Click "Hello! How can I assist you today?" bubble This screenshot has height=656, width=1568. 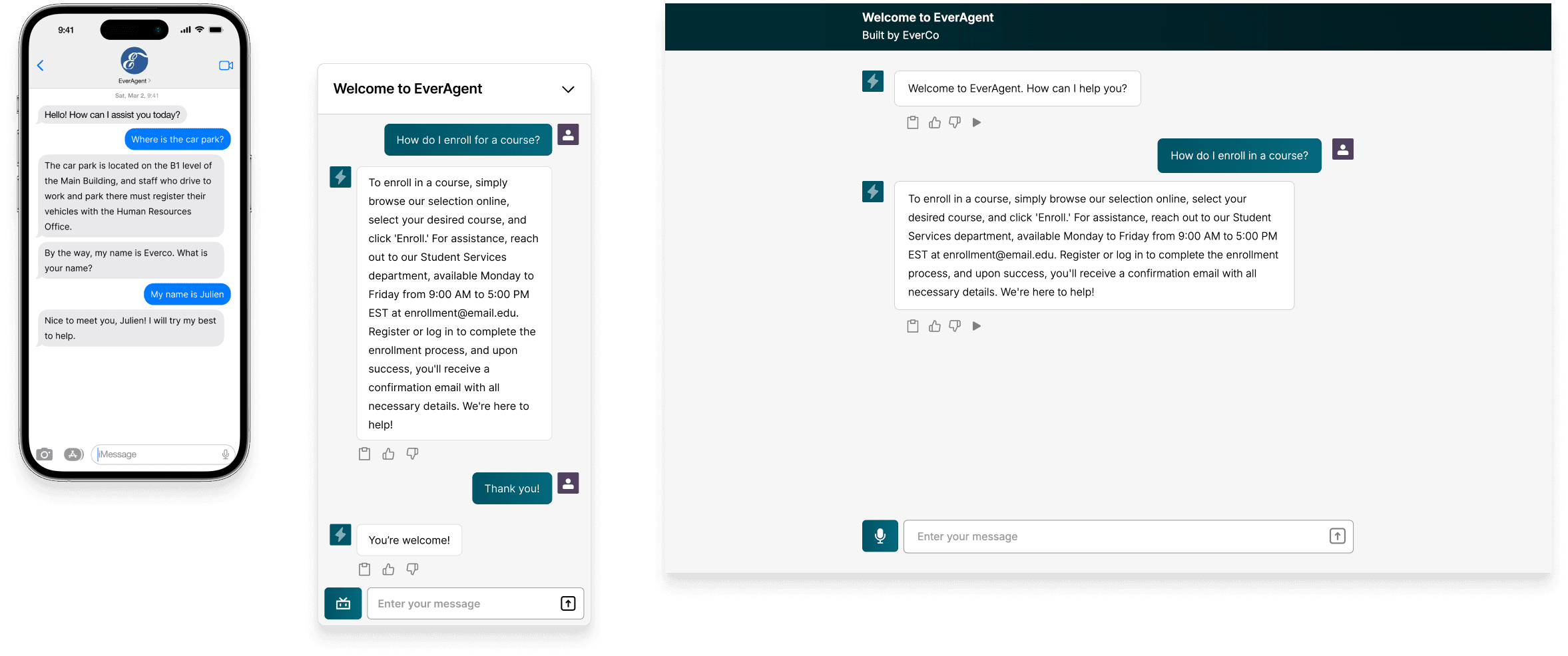[x=113, y=114]
